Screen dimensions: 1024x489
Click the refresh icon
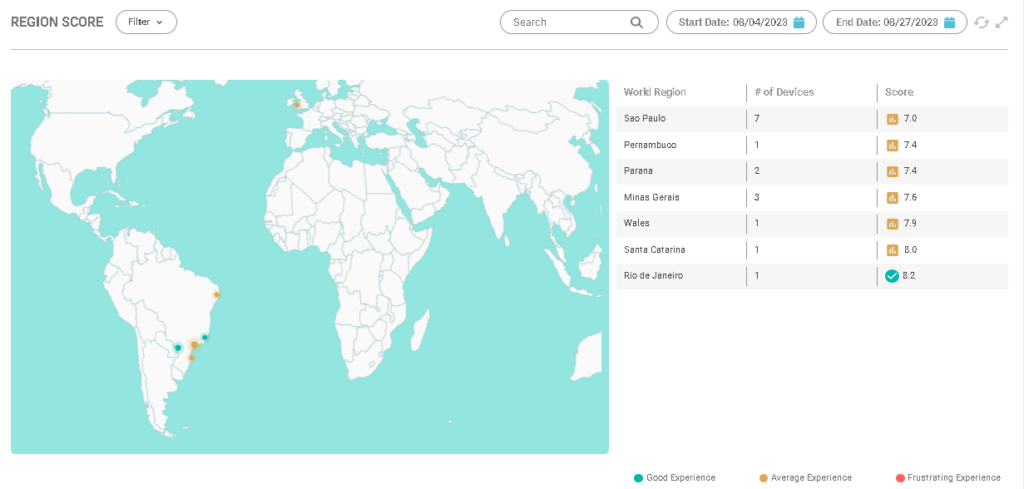tap(982, 22)
